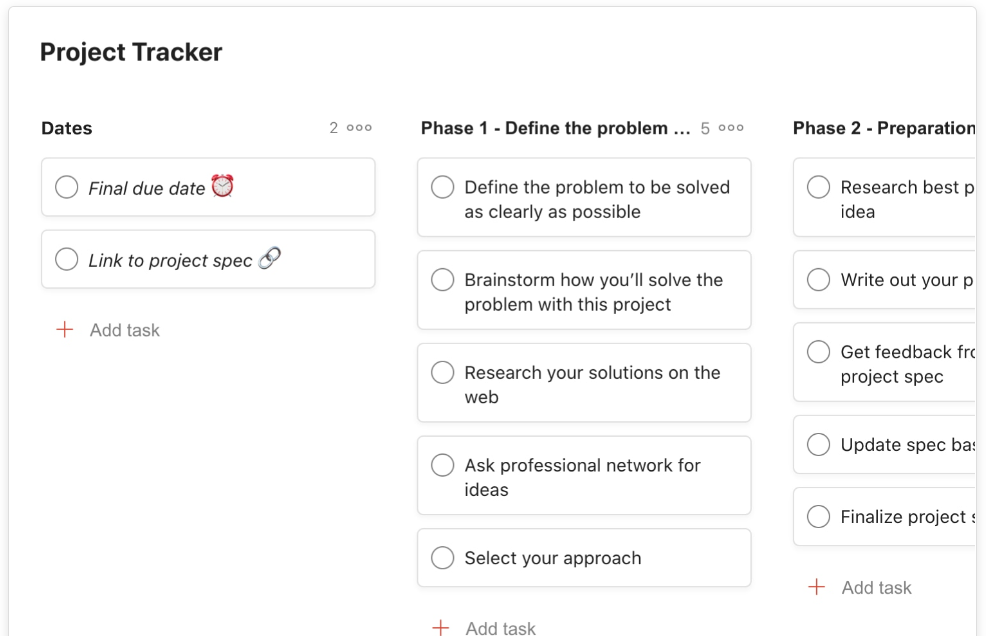This screenshot has width=986, height=636.
Task: Open the Phase 1 section three-dot menu
Action: coord(731,128)
